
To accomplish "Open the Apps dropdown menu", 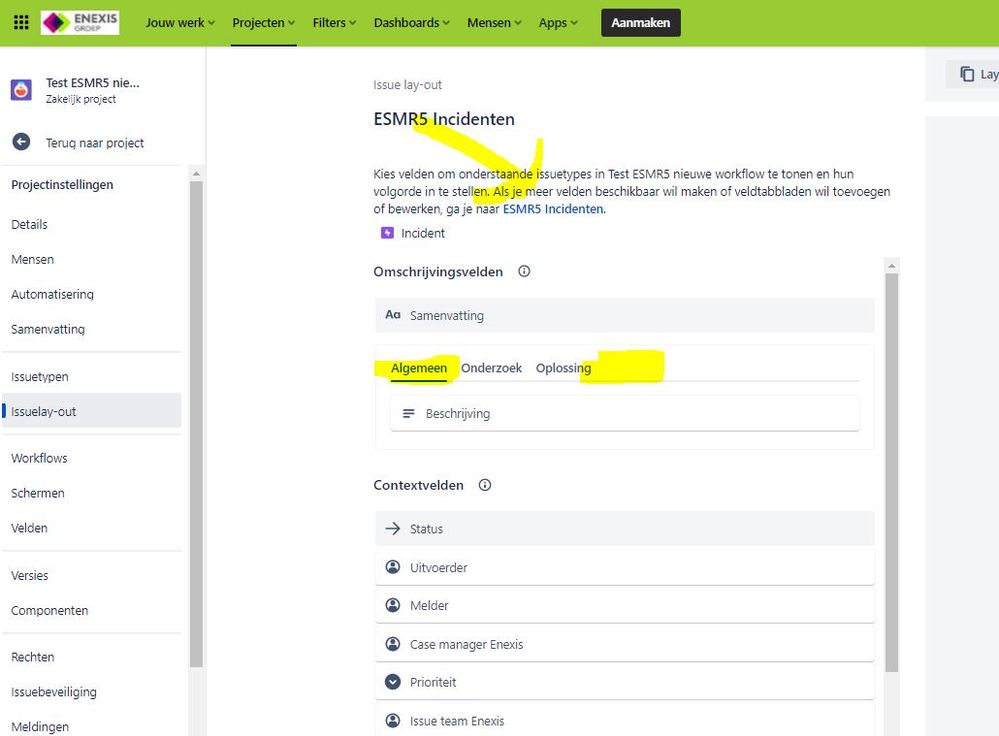I will [x=558, y=23].
